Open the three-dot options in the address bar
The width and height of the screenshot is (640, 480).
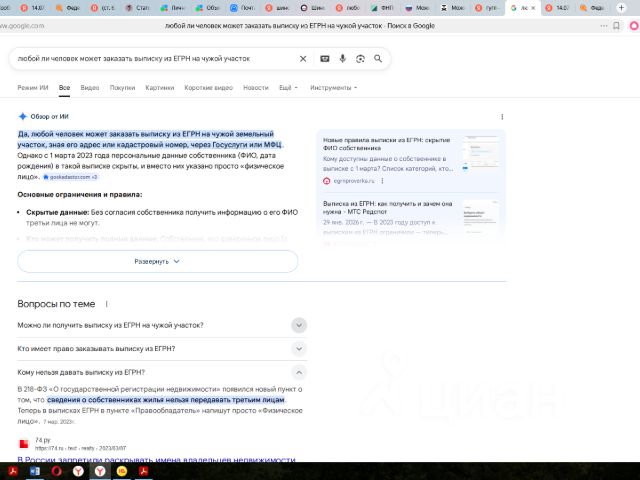604,26
